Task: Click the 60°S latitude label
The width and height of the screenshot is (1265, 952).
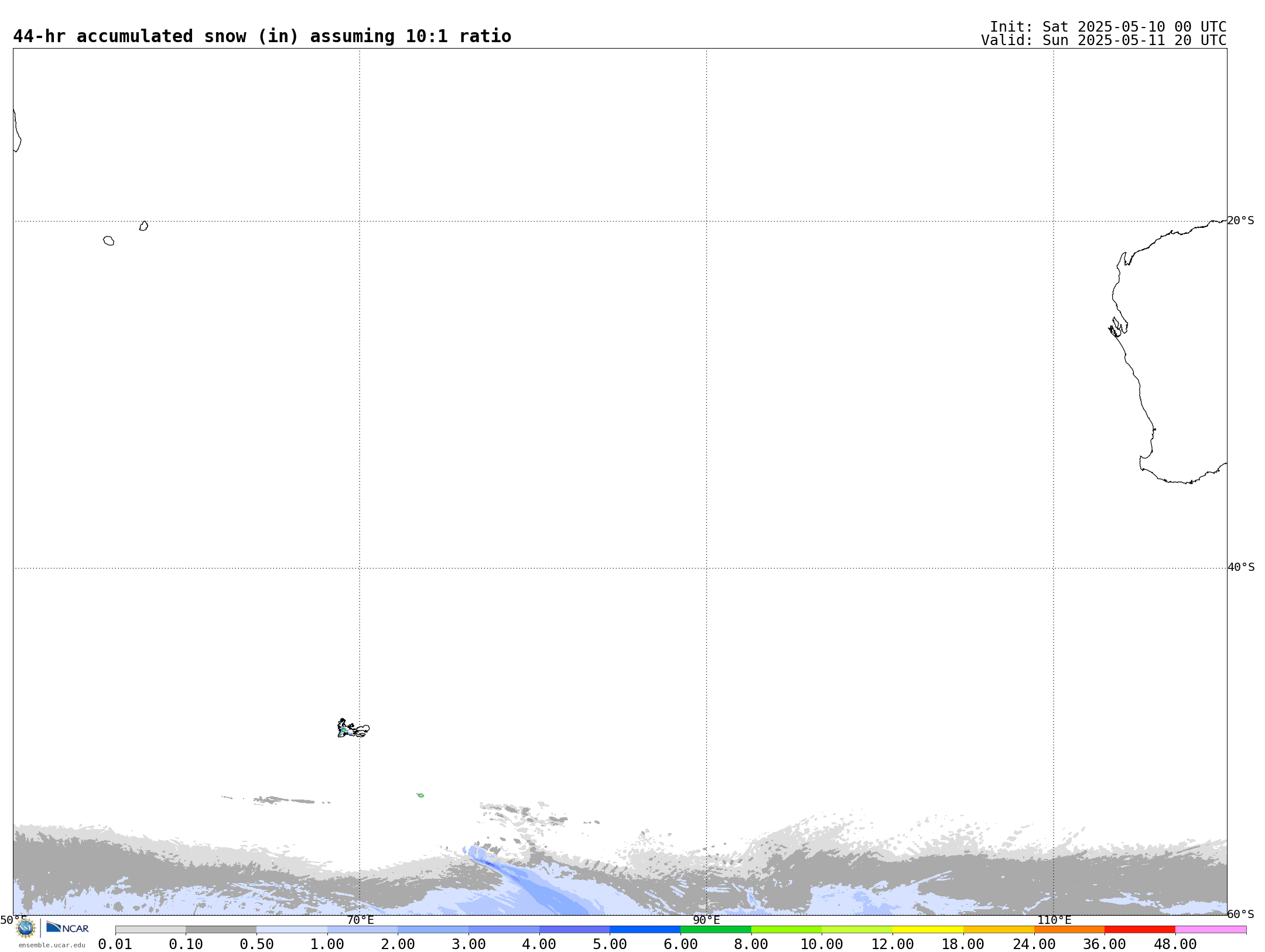Action: click(x=1240, y=914)
